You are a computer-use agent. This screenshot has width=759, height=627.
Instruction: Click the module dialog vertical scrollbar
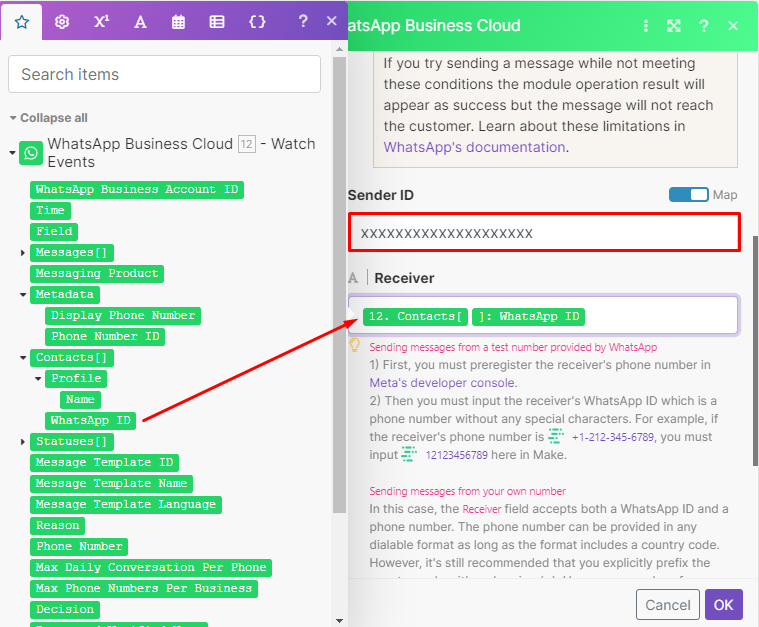point(755,351)
